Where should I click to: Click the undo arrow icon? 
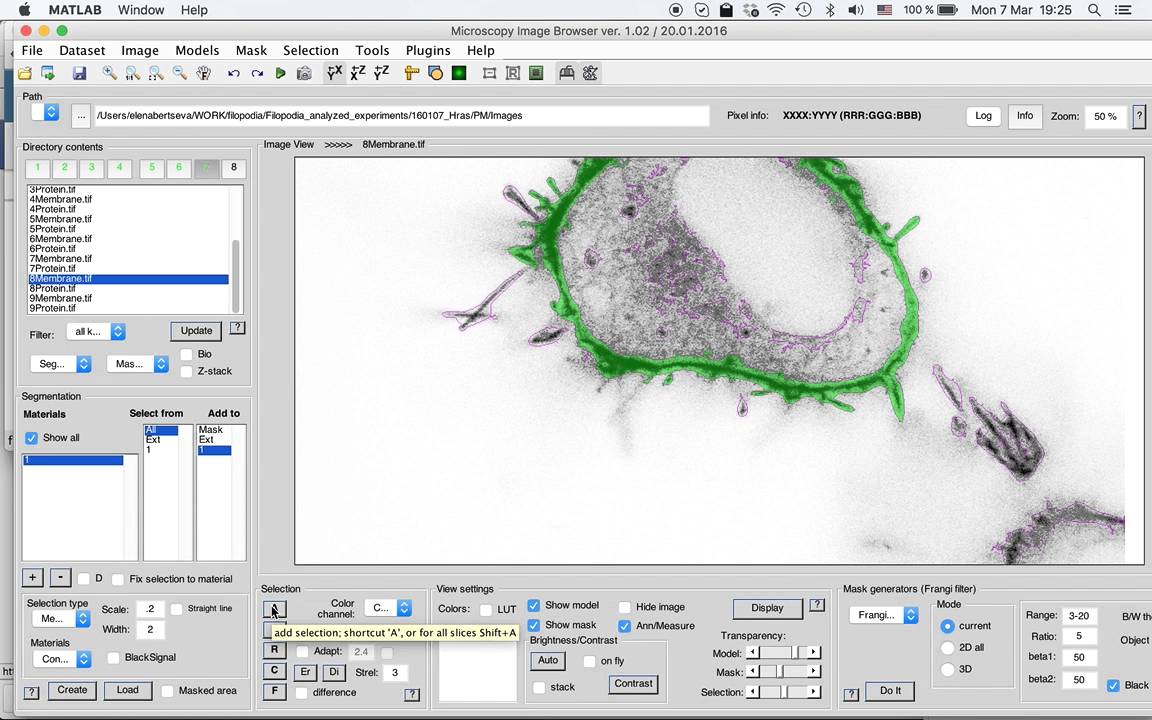point(234,73)
